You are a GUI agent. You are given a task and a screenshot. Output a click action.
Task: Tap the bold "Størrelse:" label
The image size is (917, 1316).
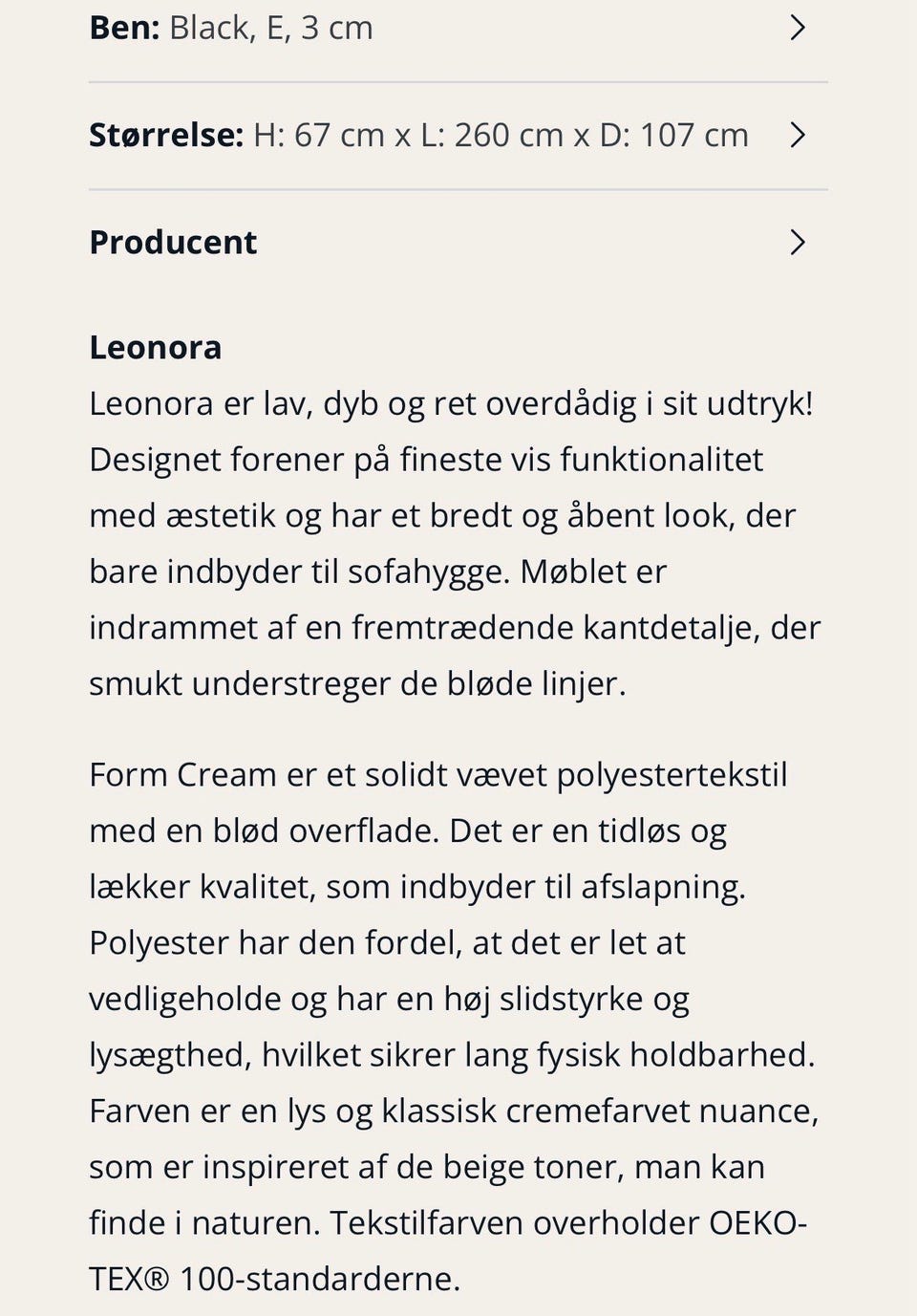[166, 135]
